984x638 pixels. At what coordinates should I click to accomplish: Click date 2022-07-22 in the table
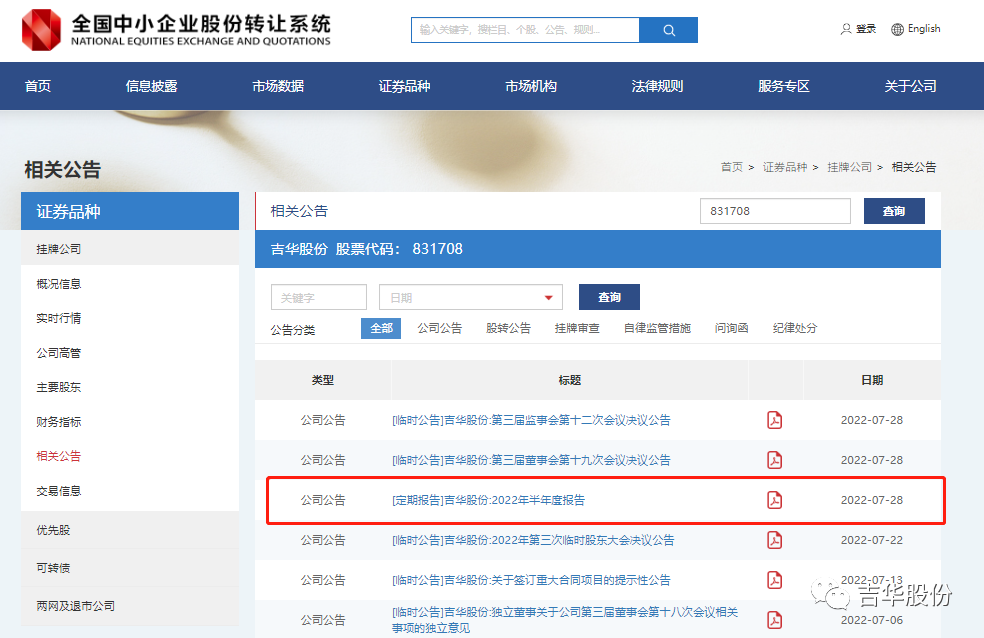click(872, 540)
